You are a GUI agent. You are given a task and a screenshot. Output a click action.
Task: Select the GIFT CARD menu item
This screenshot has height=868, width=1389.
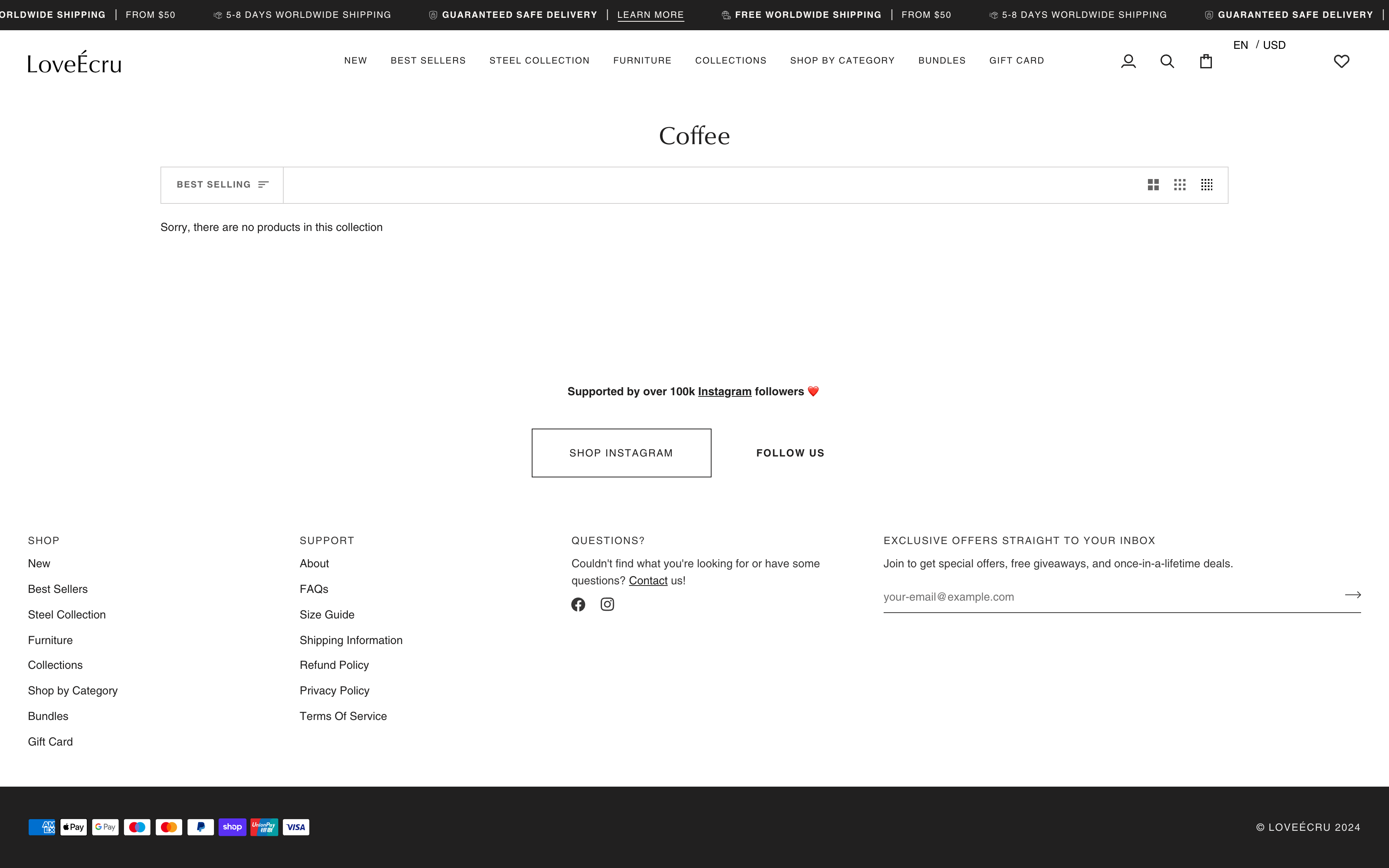tap(1017, 60)
